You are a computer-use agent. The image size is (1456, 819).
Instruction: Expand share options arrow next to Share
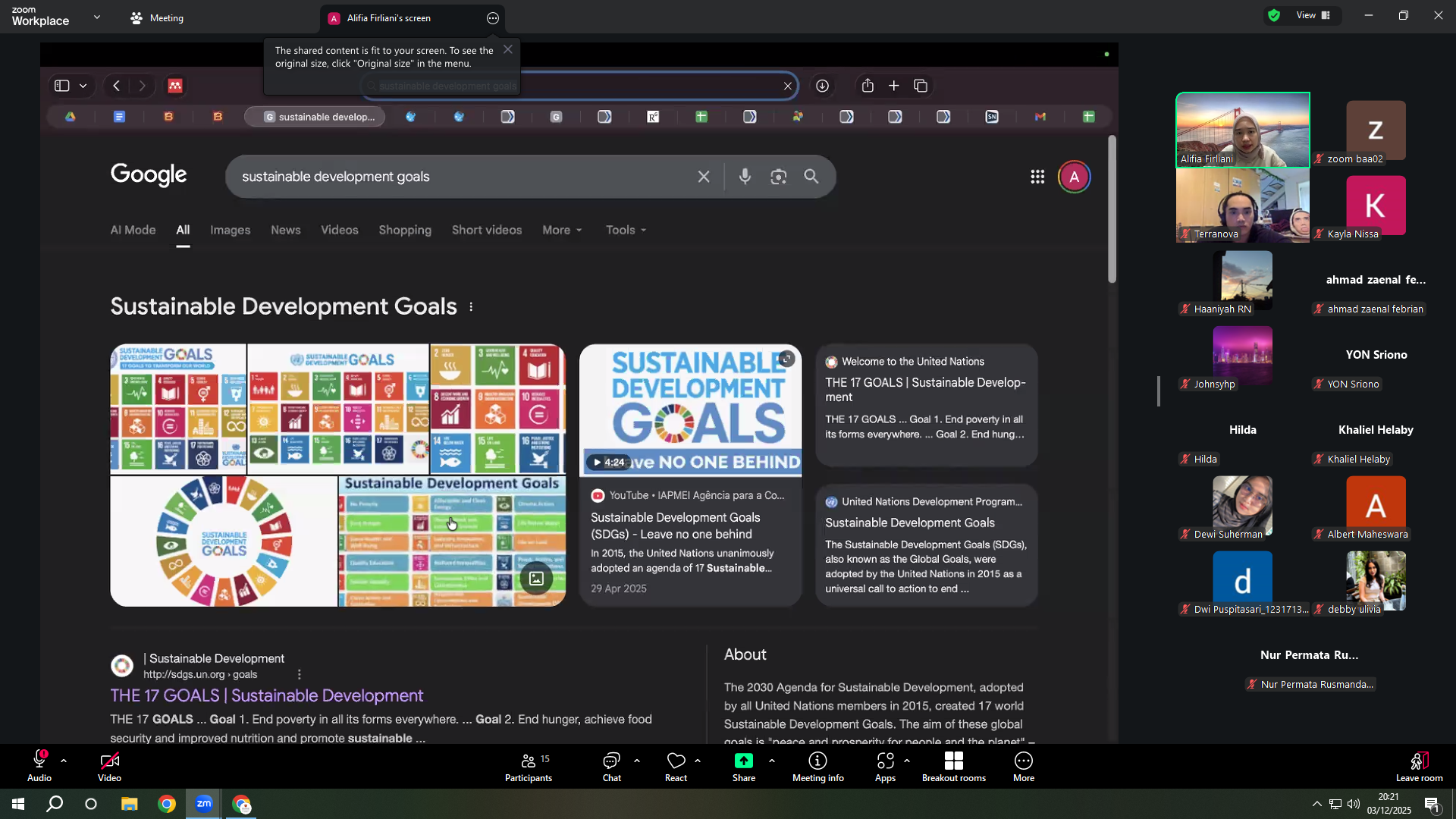click(771, 761)
